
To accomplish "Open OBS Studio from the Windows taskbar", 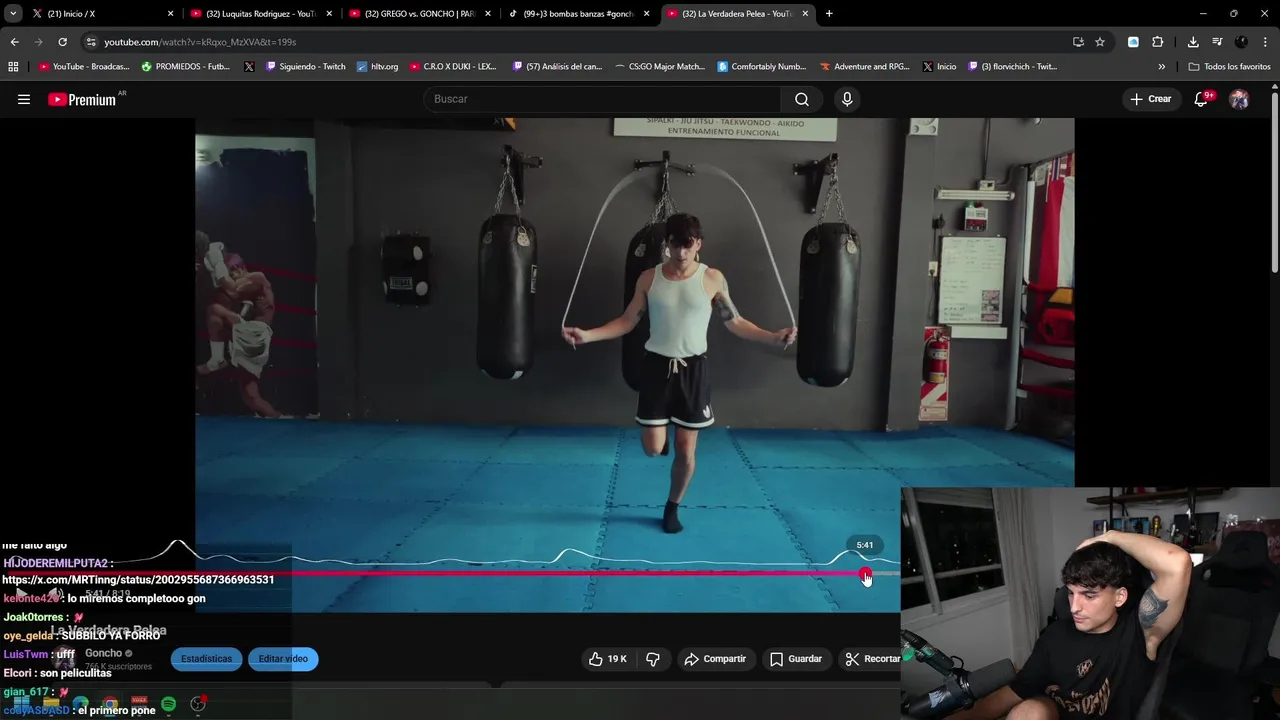I will 198,704.
